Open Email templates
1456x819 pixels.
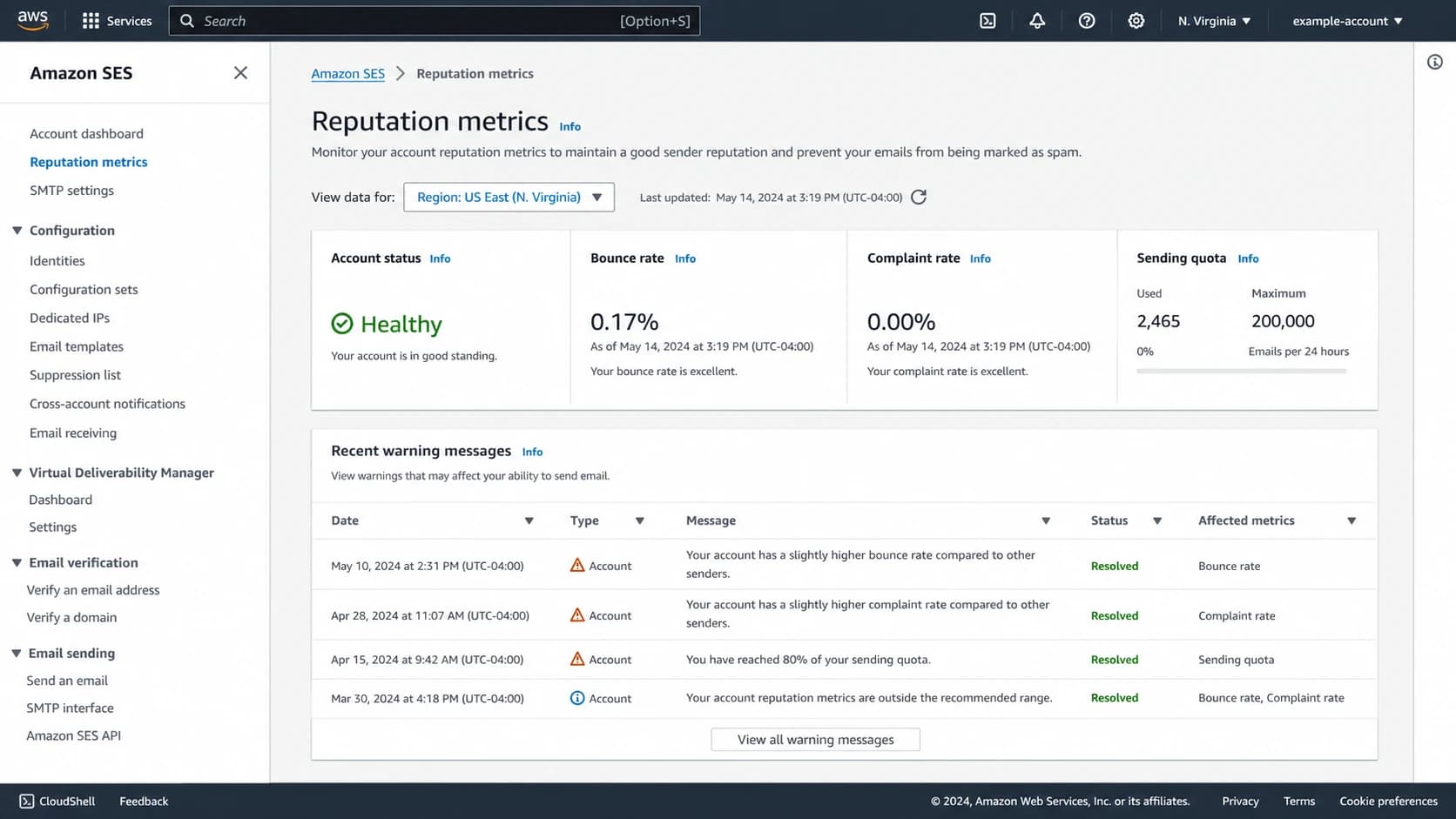click(77, 346)
